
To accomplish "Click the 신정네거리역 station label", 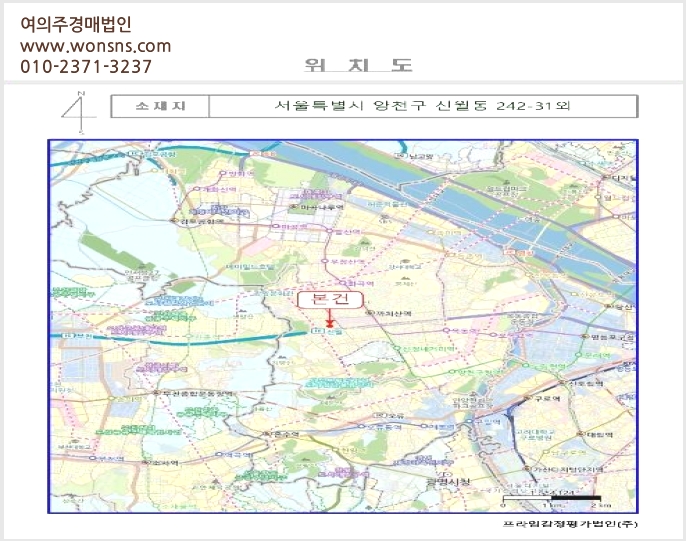I will (428, 349).
